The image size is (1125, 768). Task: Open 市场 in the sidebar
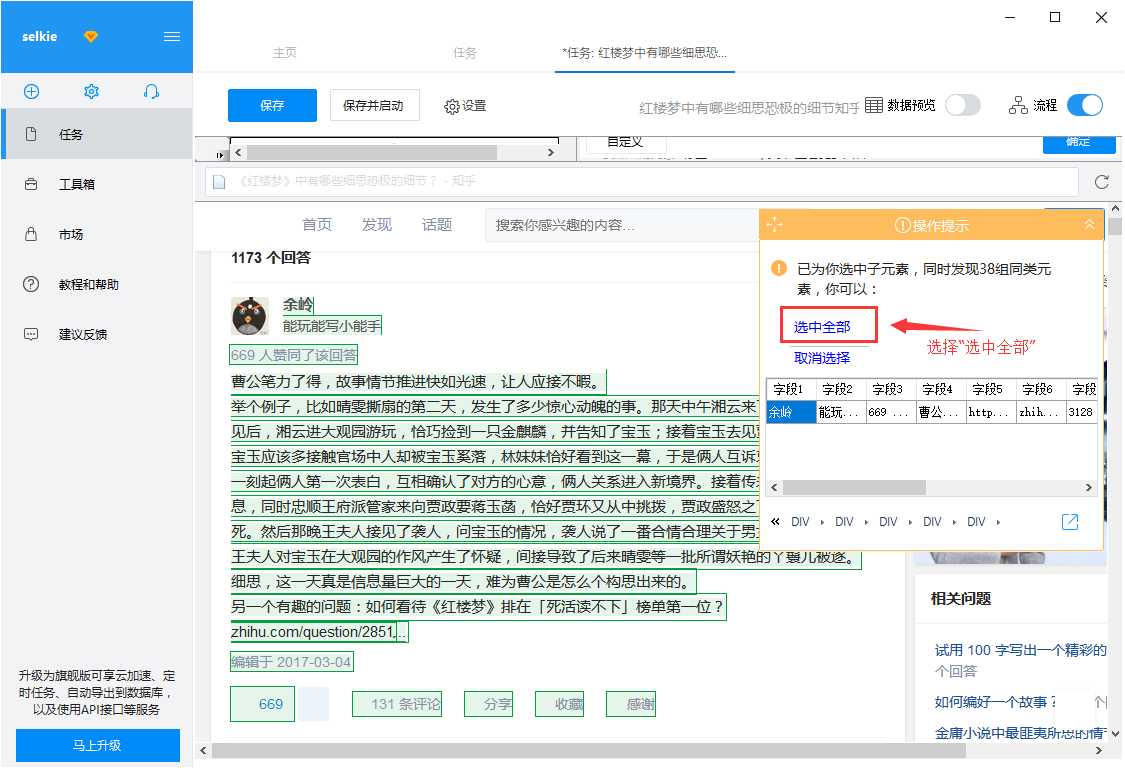[97, 234]
